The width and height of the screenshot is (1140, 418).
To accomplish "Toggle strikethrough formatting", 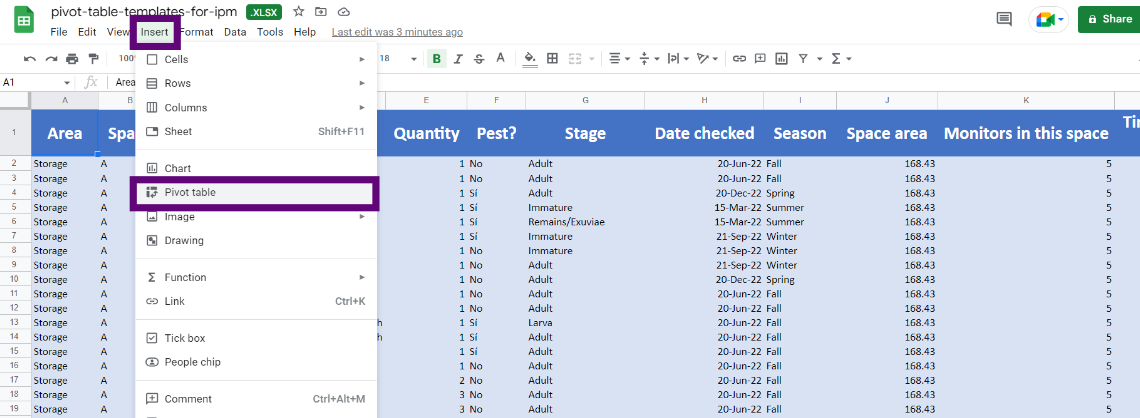I will click(x=479, y=59).
